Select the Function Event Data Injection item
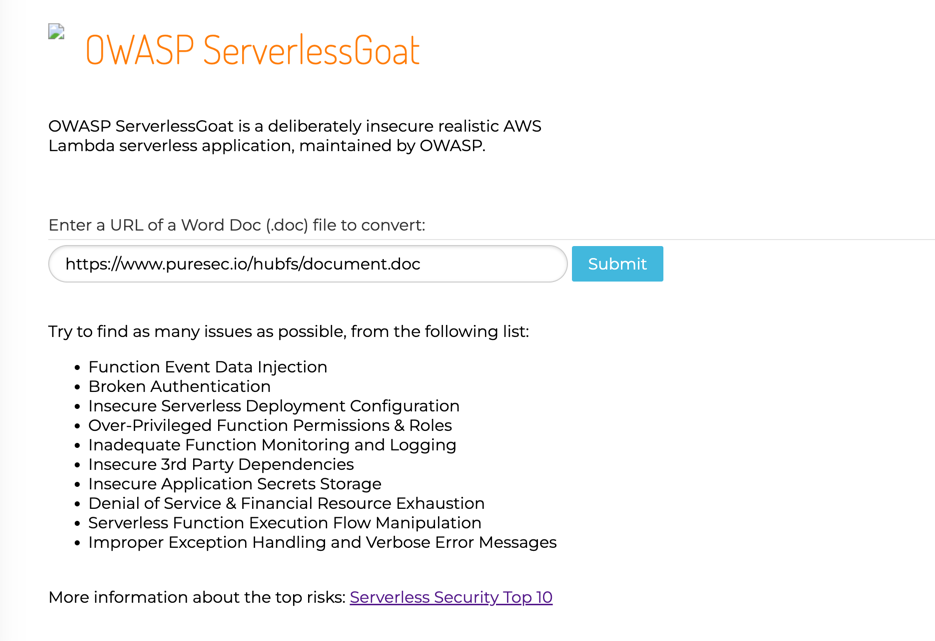Viewport: 935px width, 641px height. coord(207,367)
